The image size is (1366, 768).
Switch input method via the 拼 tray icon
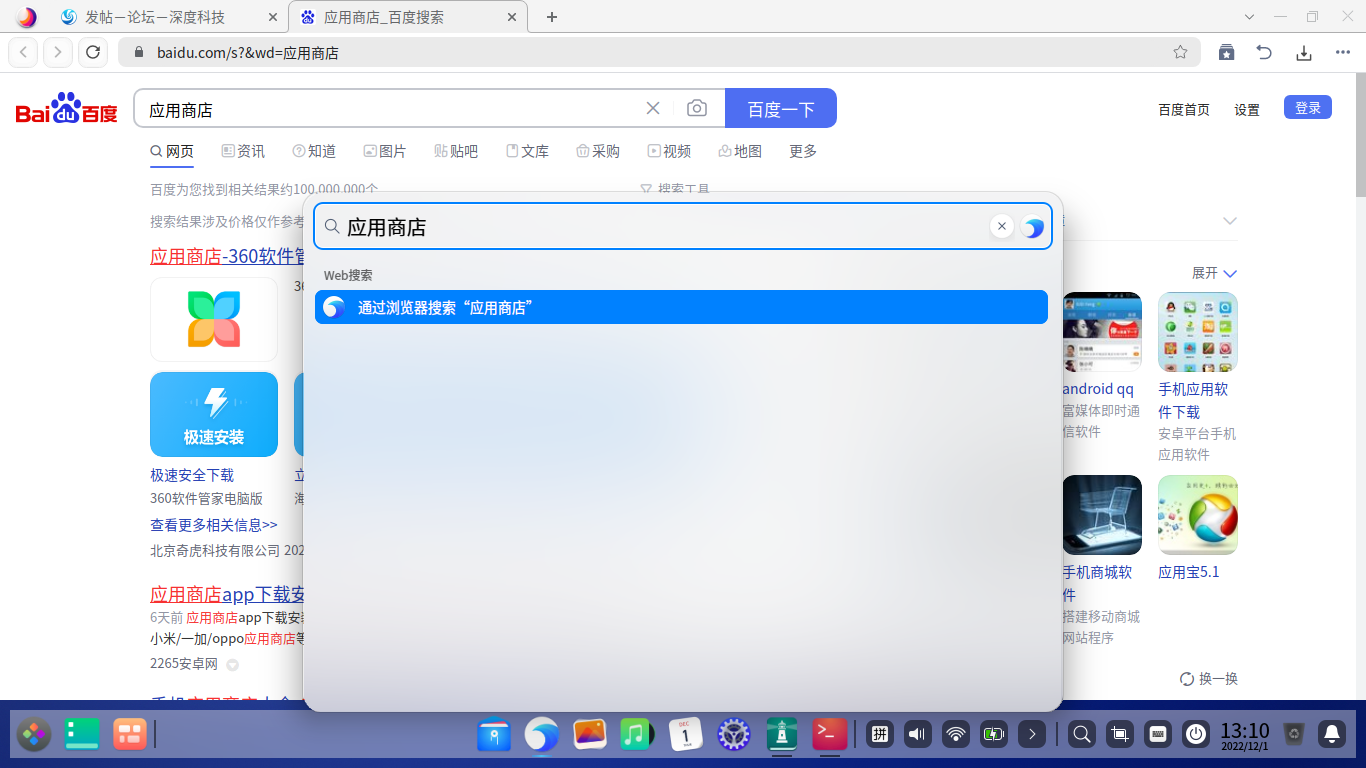click(880, 735)
